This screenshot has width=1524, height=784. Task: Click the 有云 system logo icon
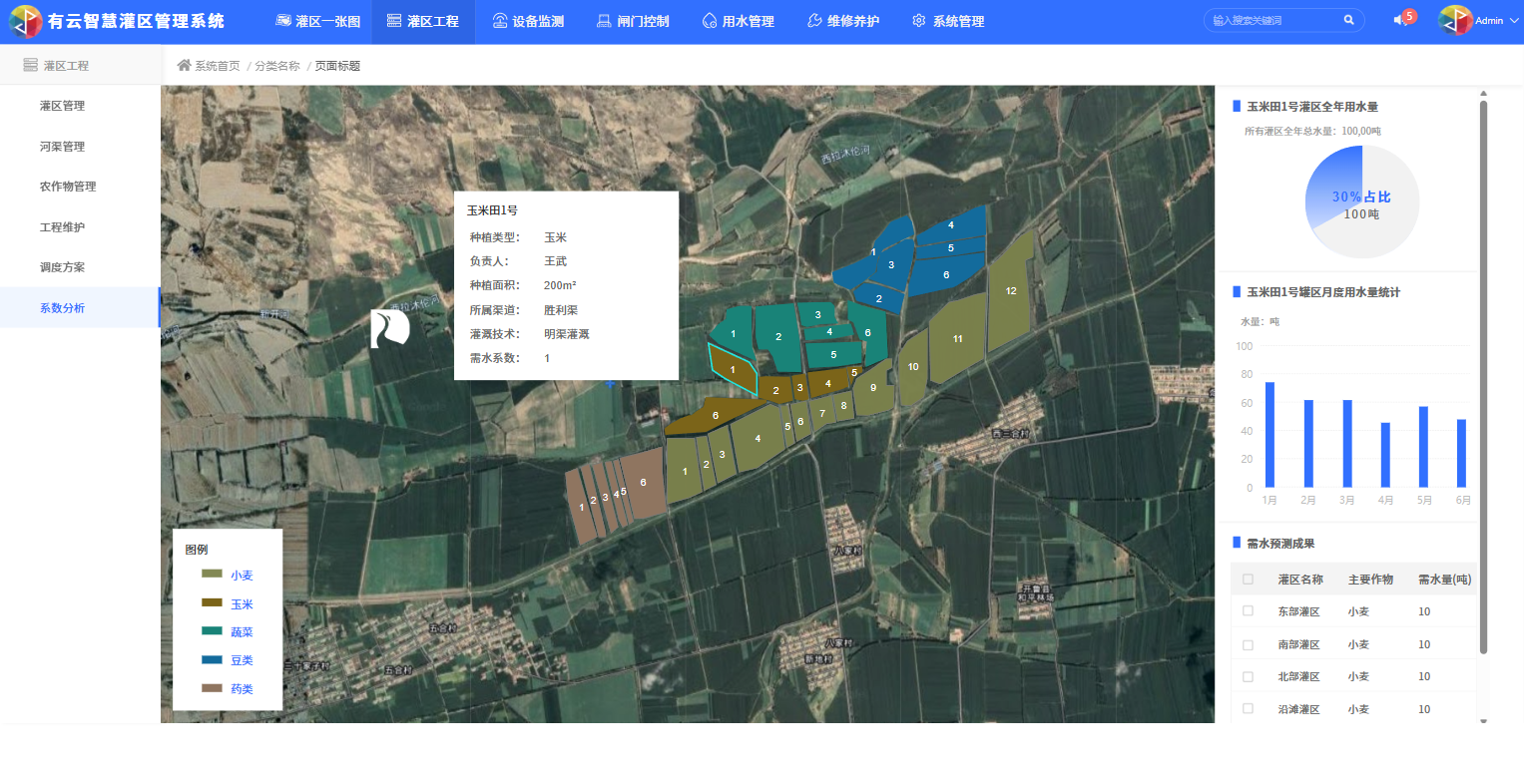click(x=25, y=21)
